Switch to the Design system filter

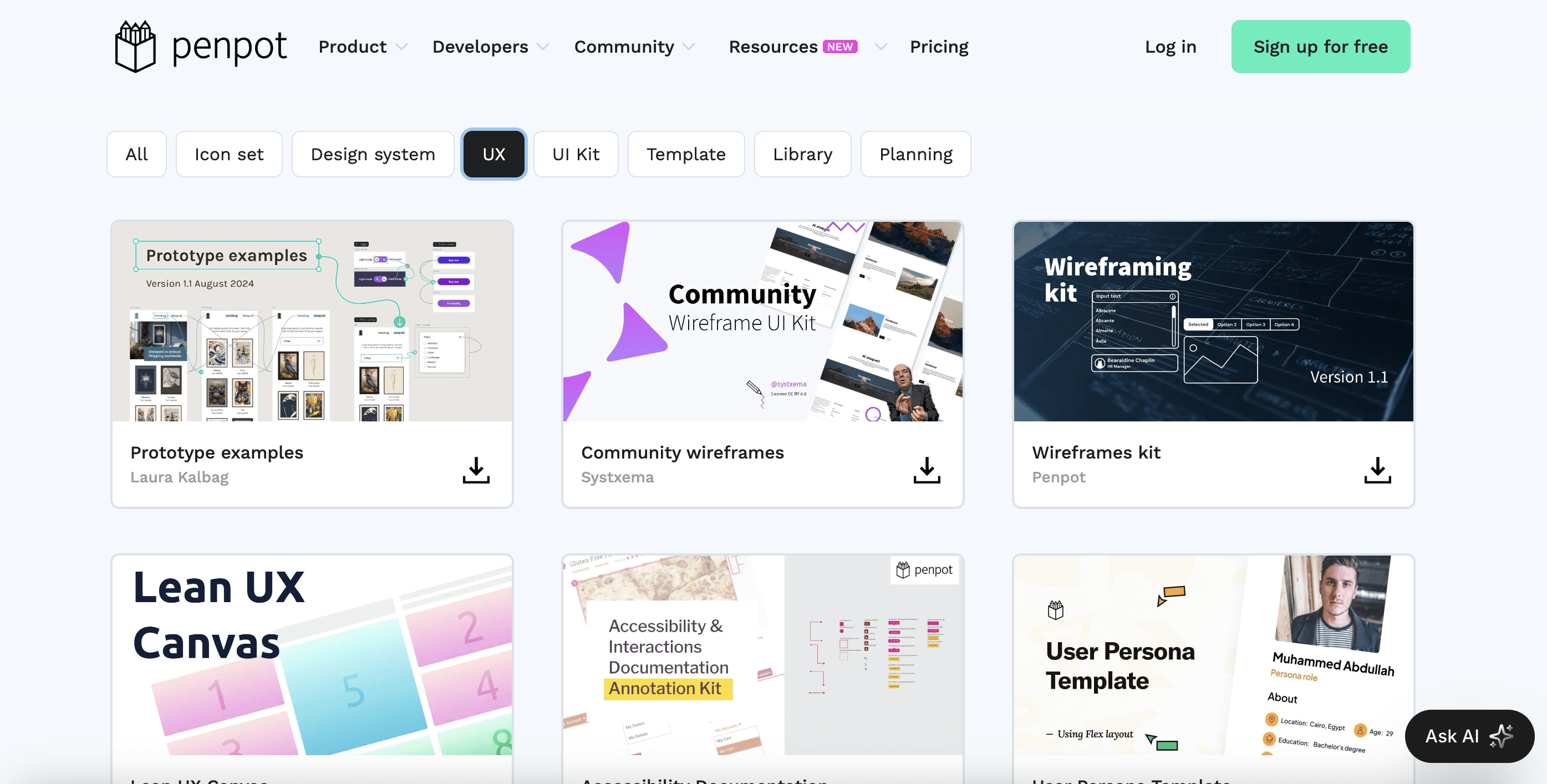coord(373,154)
